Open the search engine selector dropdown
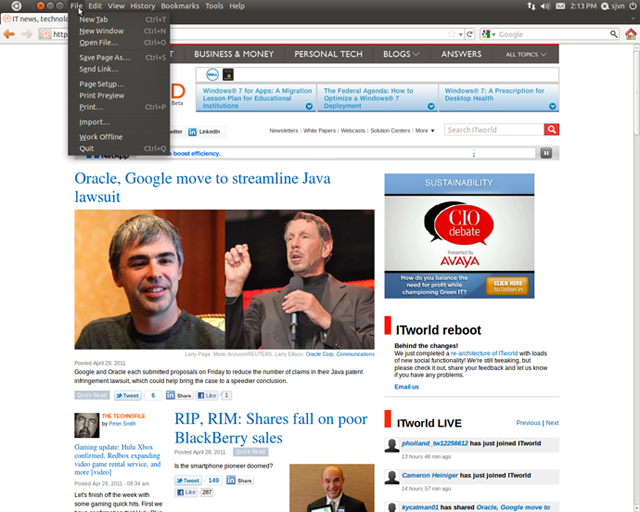The image size is (640, 512). click(x=493, y=35)
